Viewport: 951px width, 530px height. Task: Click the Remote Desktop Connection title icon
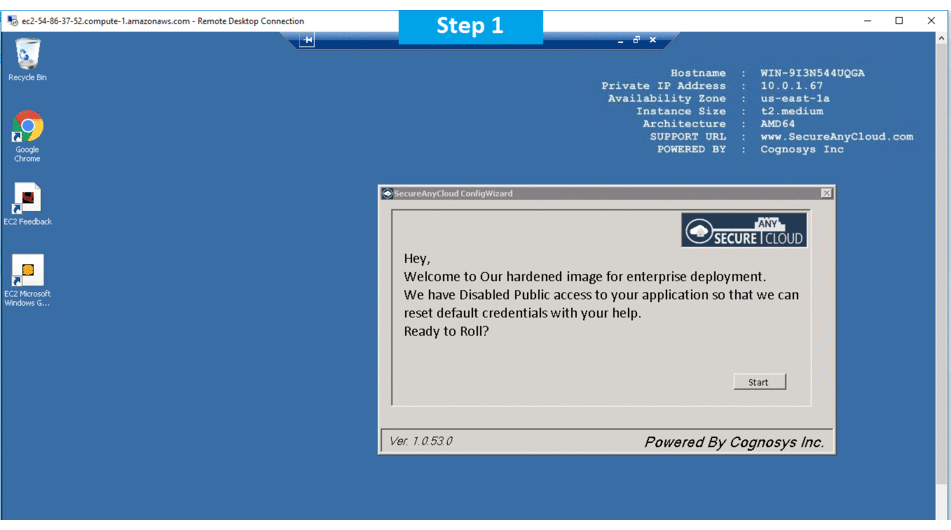tap(12, 21)
